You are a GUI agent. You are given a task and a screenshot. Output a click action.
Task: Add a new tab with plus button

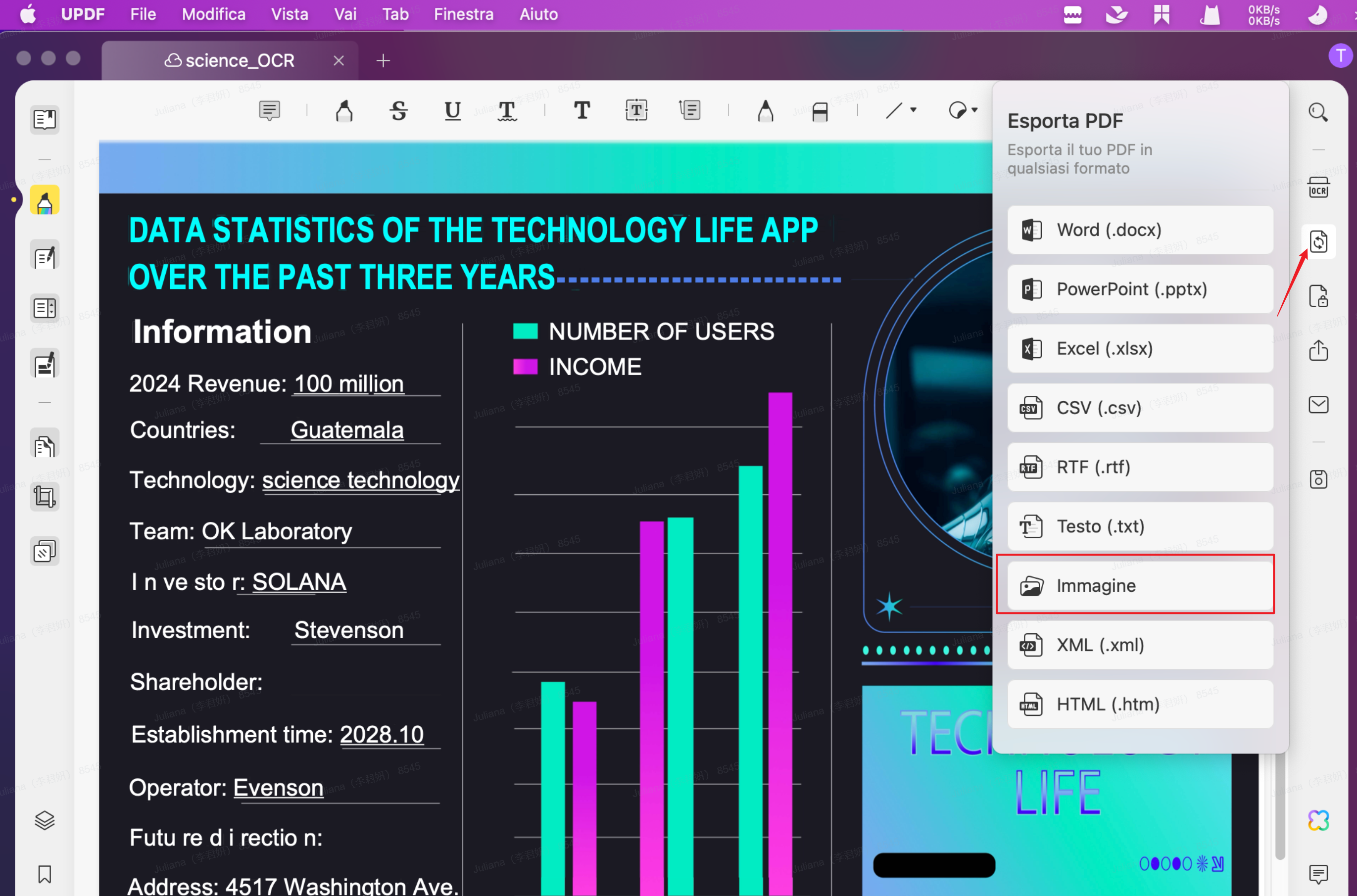coord(383,60)
